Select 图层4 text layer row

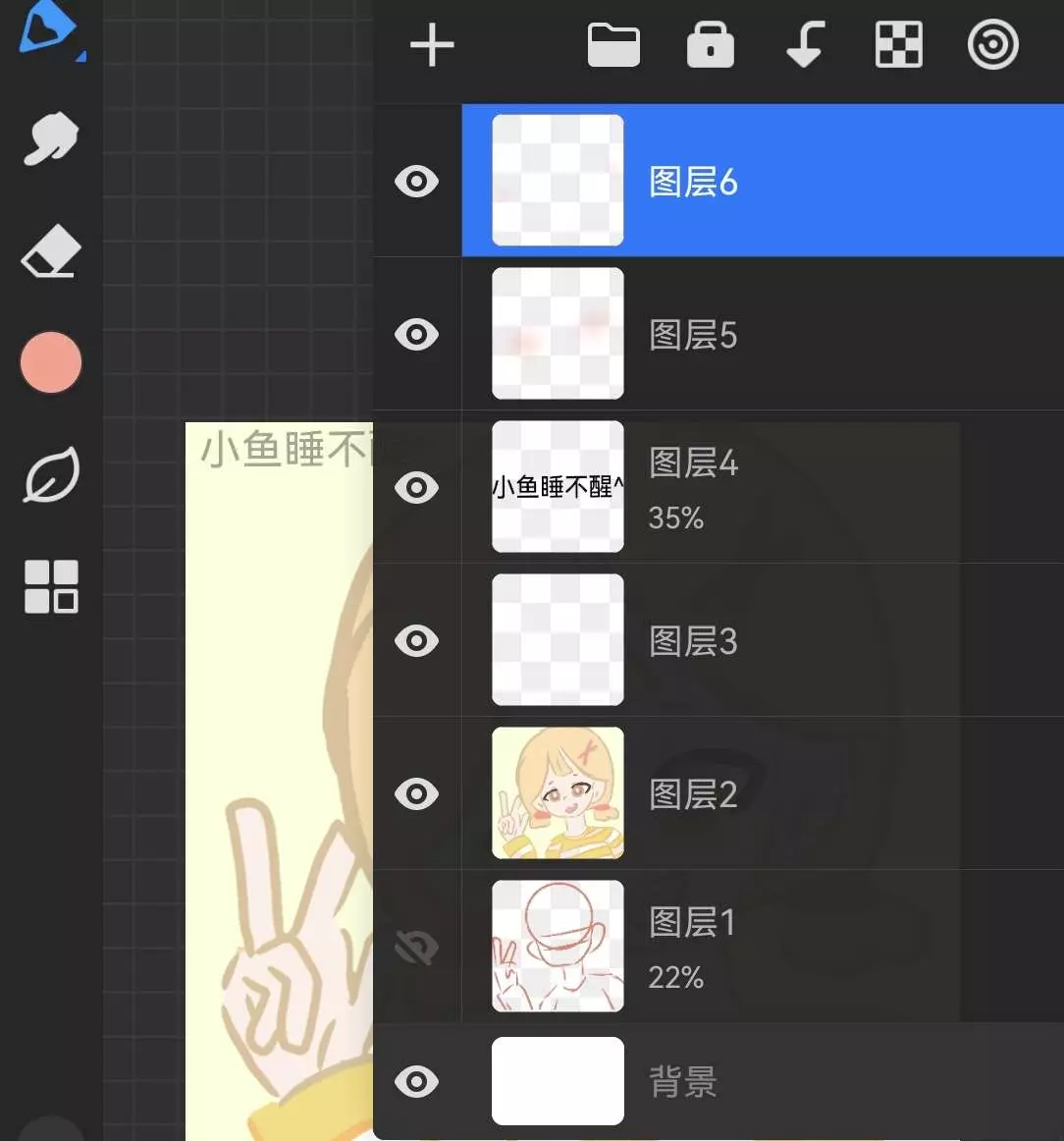click(785, 488)
